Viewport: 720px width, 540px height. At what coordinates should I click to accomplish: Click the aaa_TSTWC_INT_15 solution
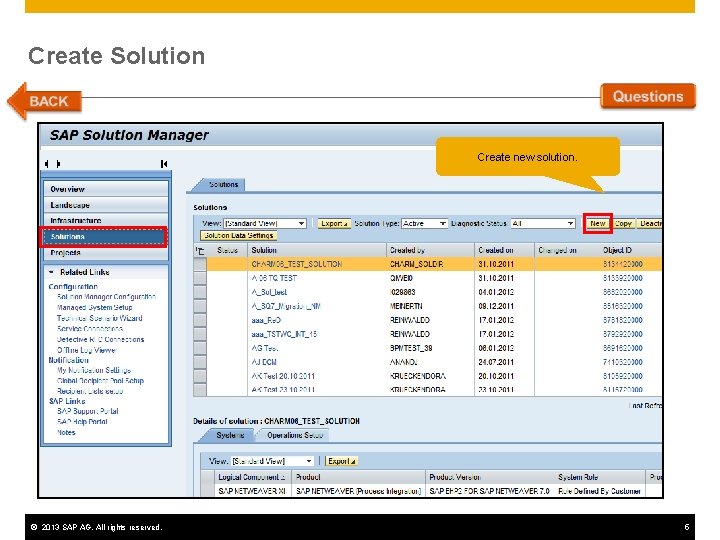tap(284, 334)
